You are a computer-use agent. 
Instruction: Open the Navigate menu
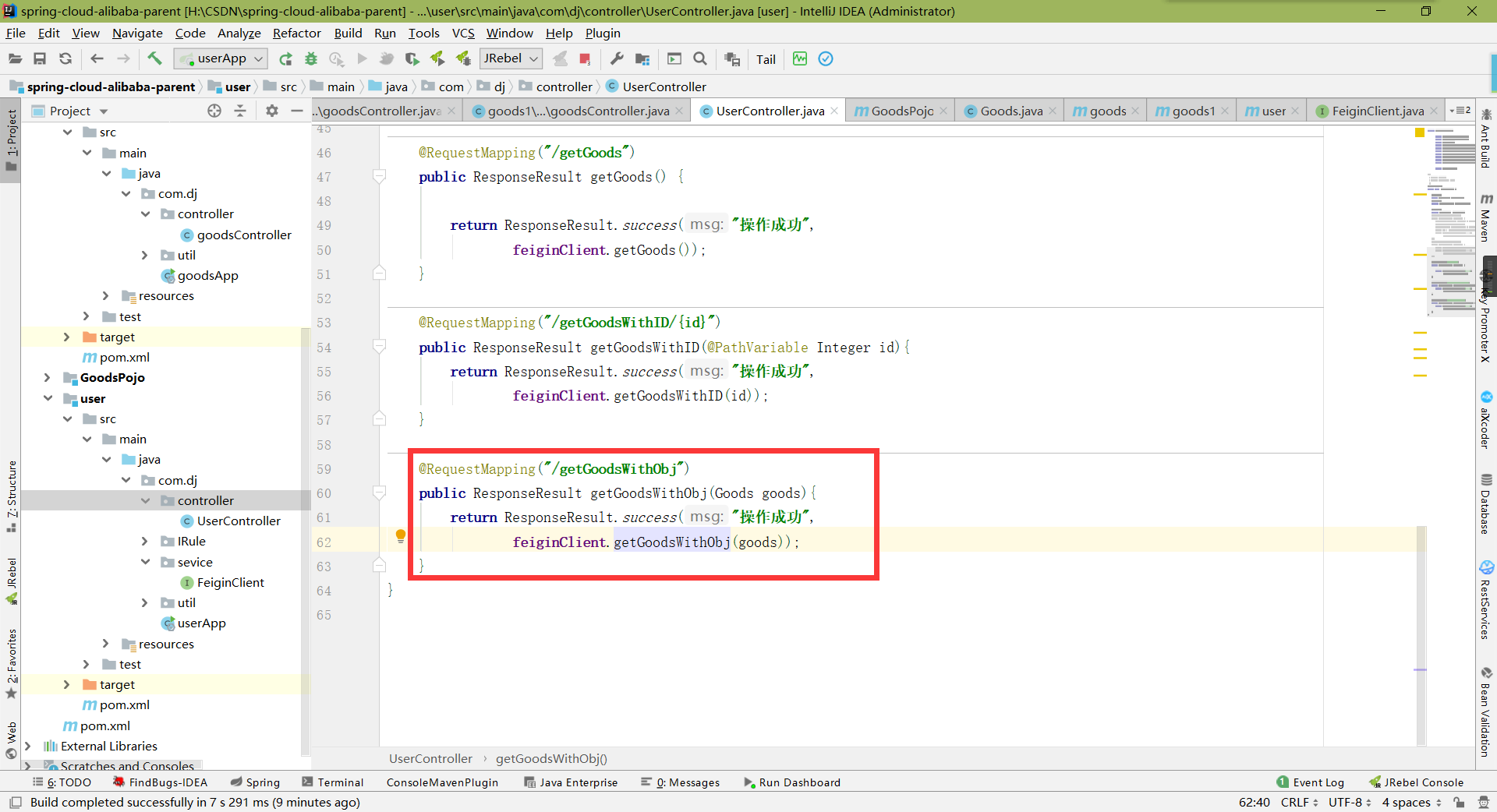point(137,33)
